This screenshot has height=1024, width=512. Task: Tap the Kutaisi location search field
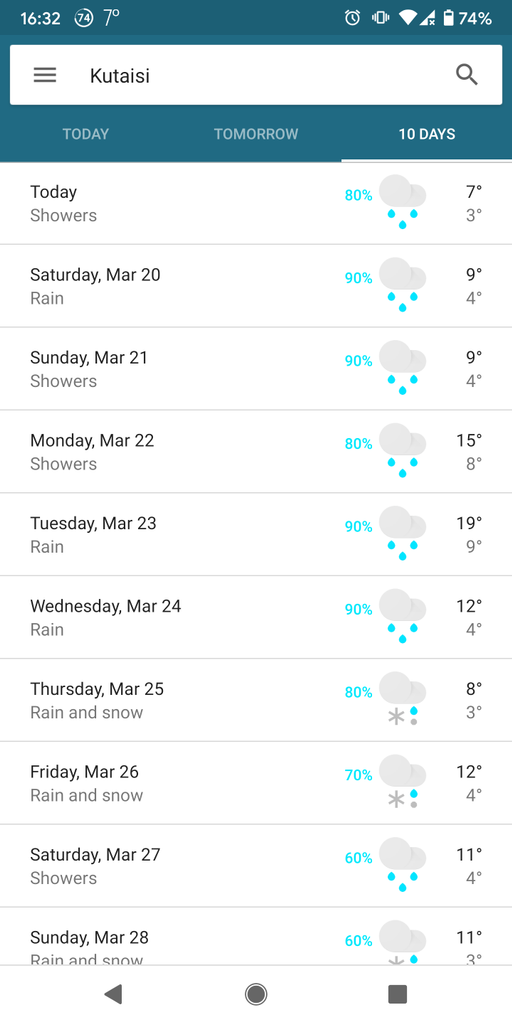256,75
